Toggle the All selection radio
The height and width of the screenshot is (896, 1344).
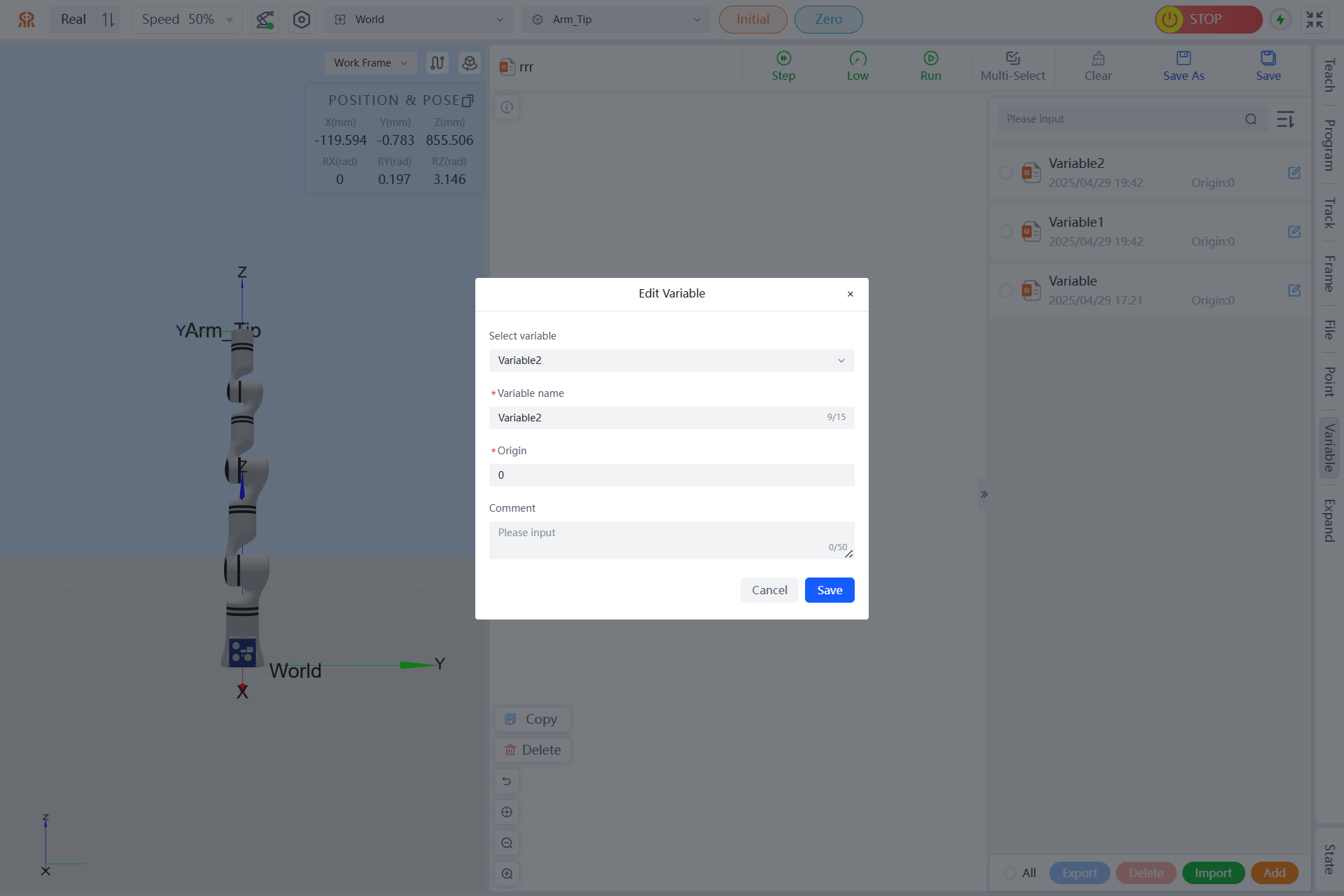tap(1010, 873)
